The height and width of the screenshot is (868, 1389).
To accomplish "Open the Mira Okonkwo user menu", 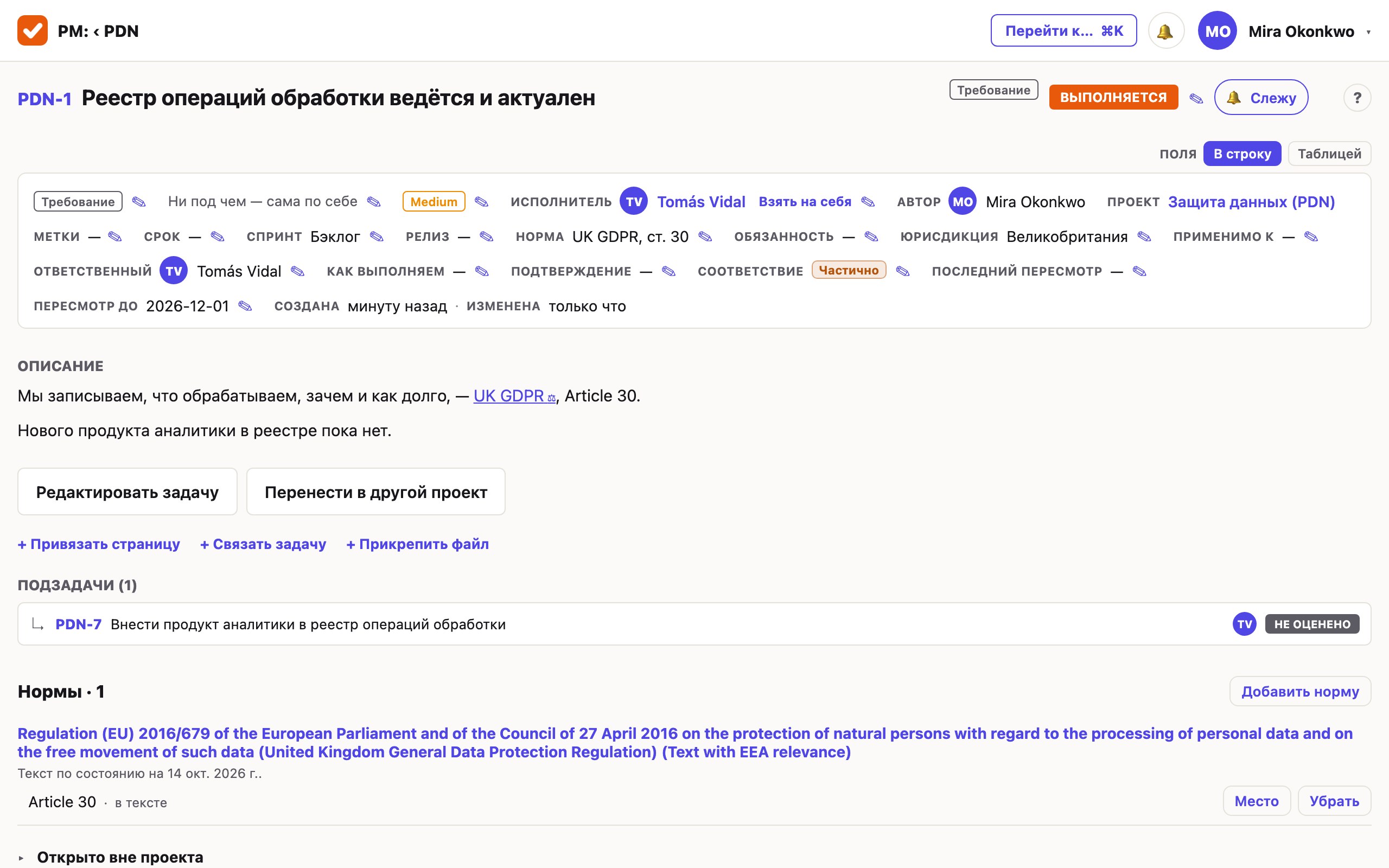I will pos(1285,31).
